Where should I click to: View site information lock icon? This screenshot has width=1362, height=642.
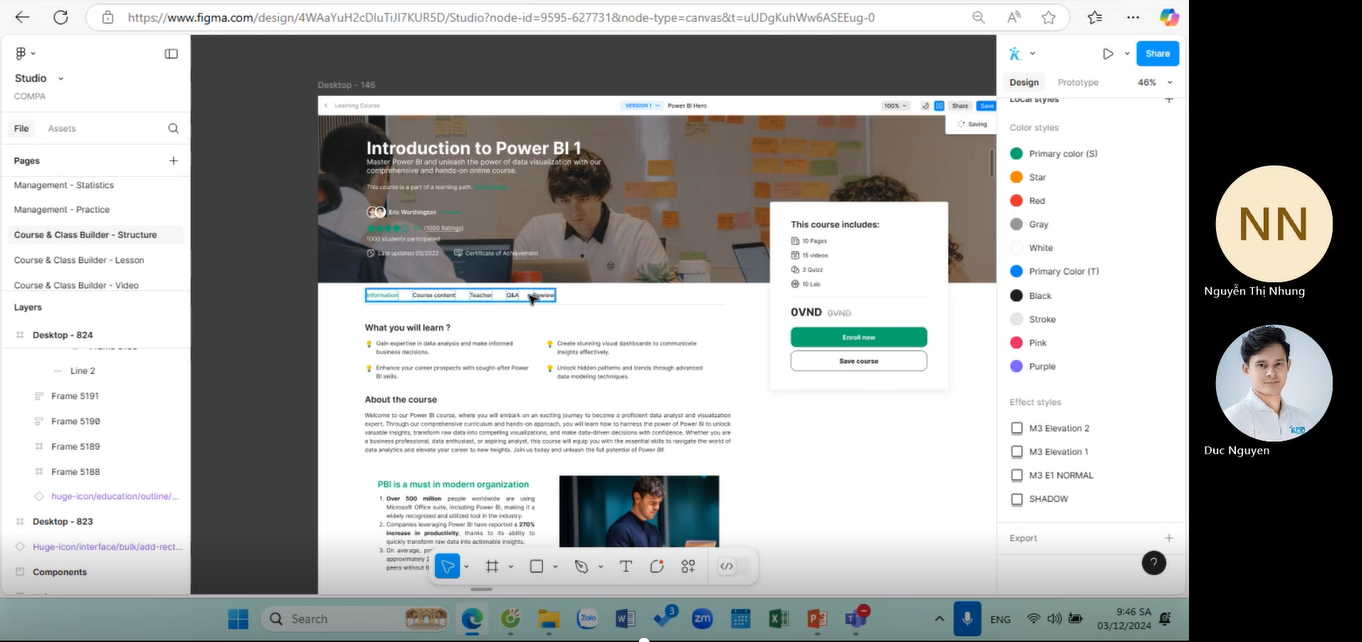point(107,17)
